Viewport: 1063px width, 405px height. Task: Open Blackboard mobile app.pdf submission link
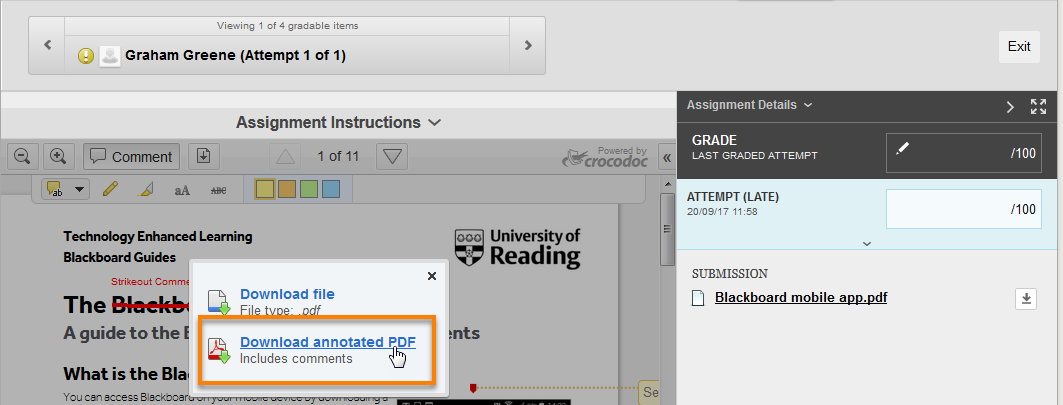[801, 297]
